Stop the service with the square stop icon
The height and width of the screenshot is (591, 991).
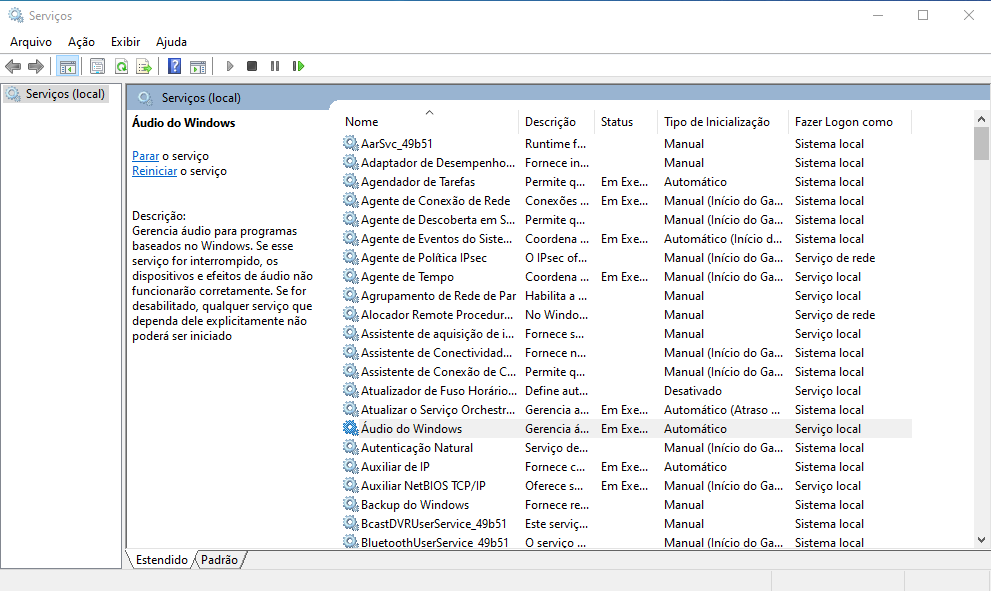(x=252, y=66)
